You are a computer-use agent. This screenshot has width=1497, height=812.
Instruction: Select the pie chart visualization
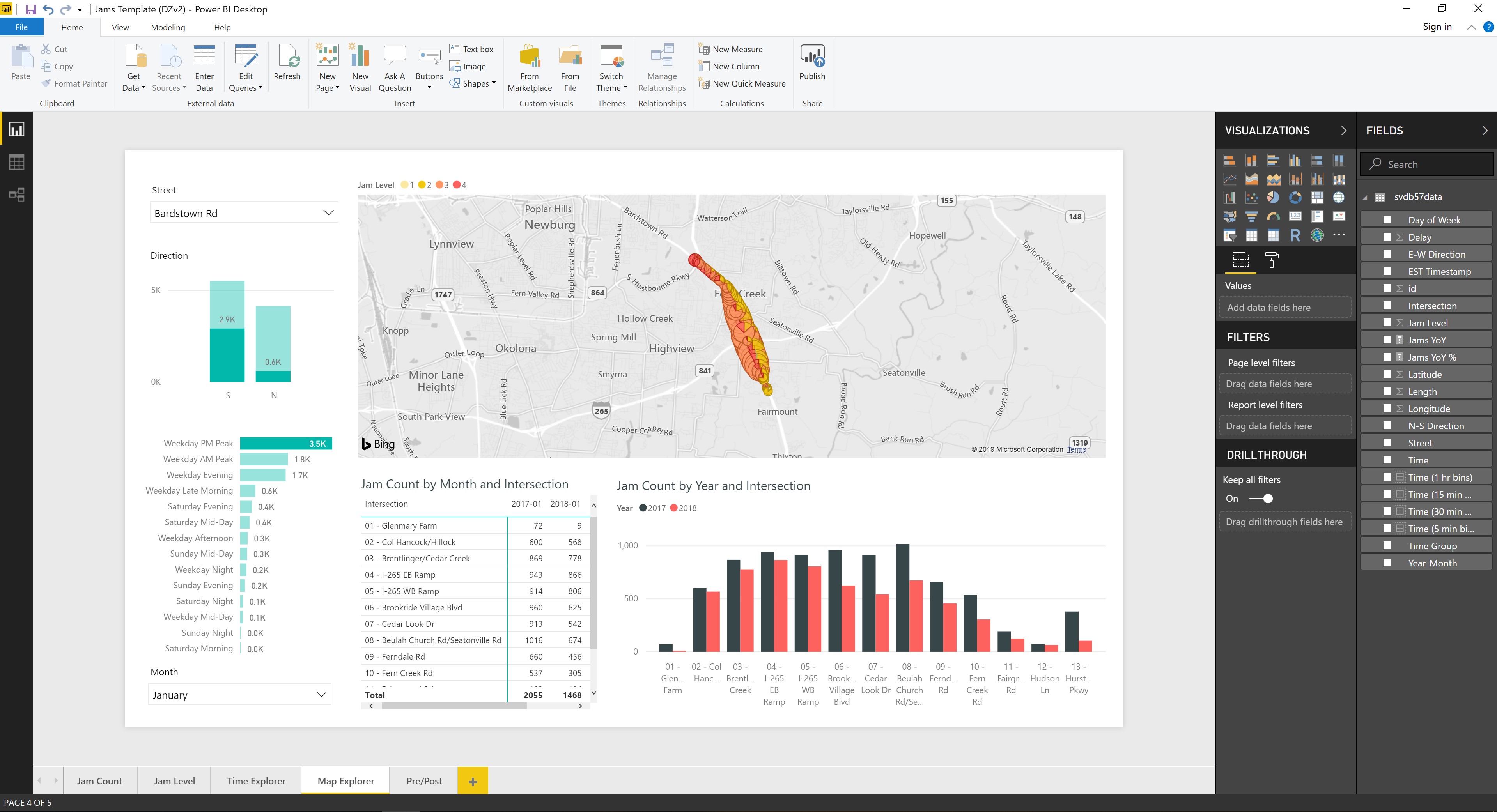[x=1273, y=198]
